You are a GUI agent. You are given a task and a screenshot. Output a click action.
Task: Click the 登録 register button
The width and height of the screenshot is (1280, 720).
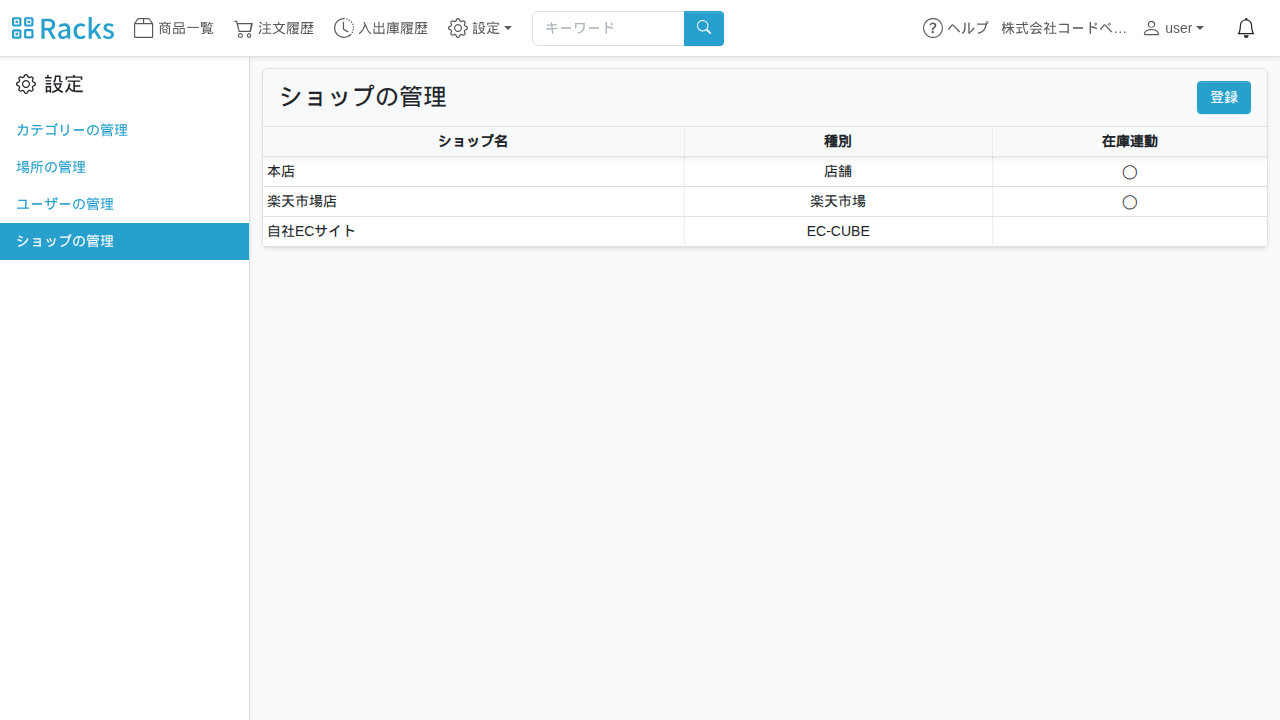click(1224, 97)
